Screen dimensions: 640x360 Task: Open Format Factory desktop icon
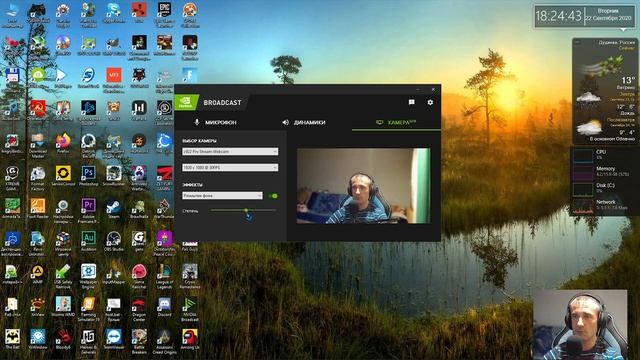click(38, 178)
